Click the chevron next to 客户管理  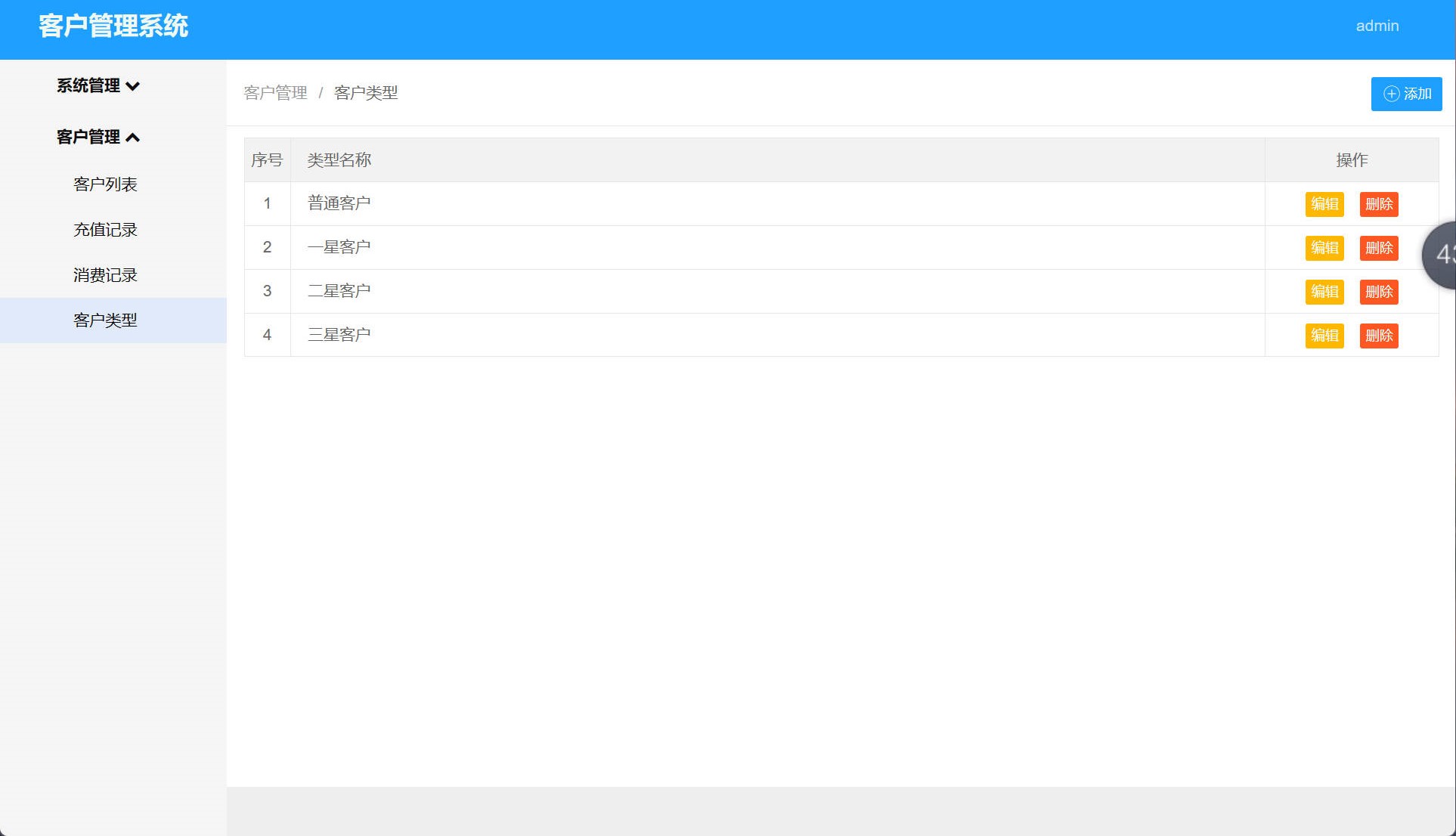pyautogui.click(x=135, y=138)
